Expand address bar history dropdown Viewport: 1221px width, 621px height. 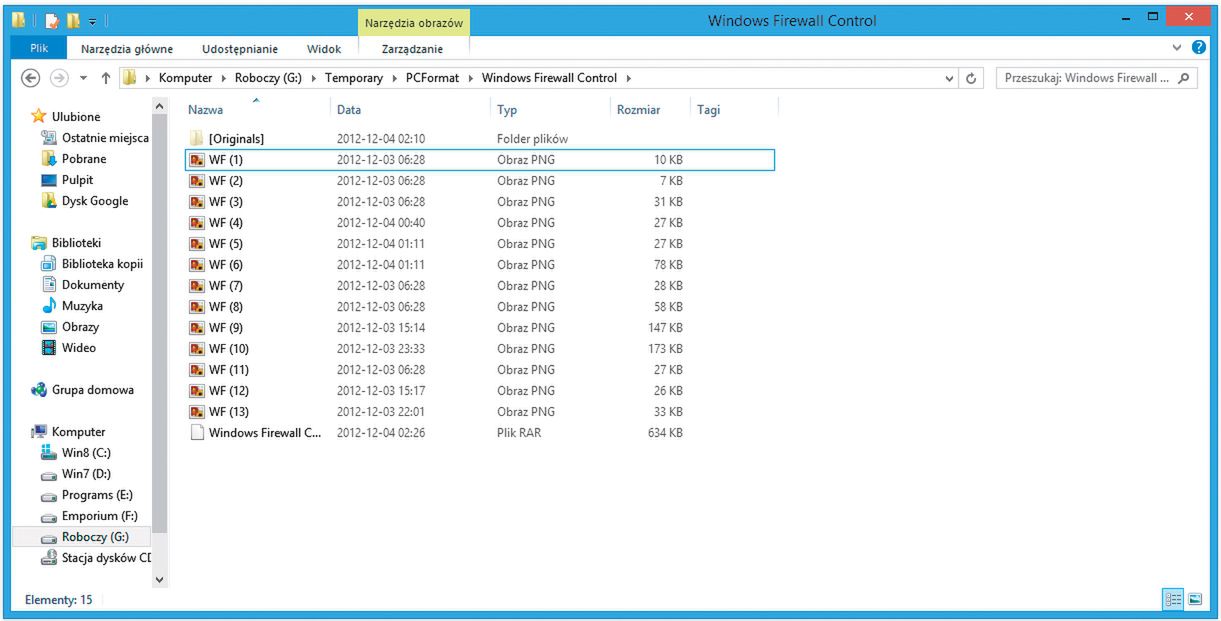click(950, 78)
